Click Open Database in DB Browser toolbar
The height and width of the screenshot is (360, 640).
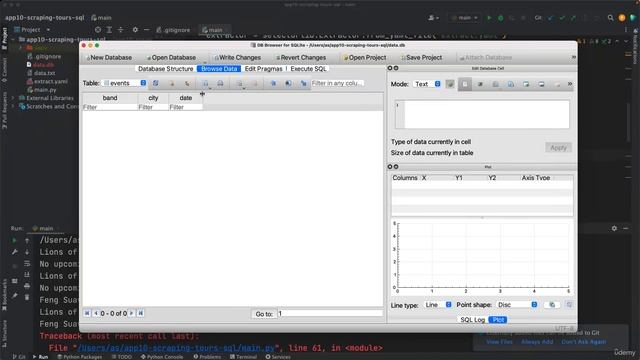pos(171,58)
